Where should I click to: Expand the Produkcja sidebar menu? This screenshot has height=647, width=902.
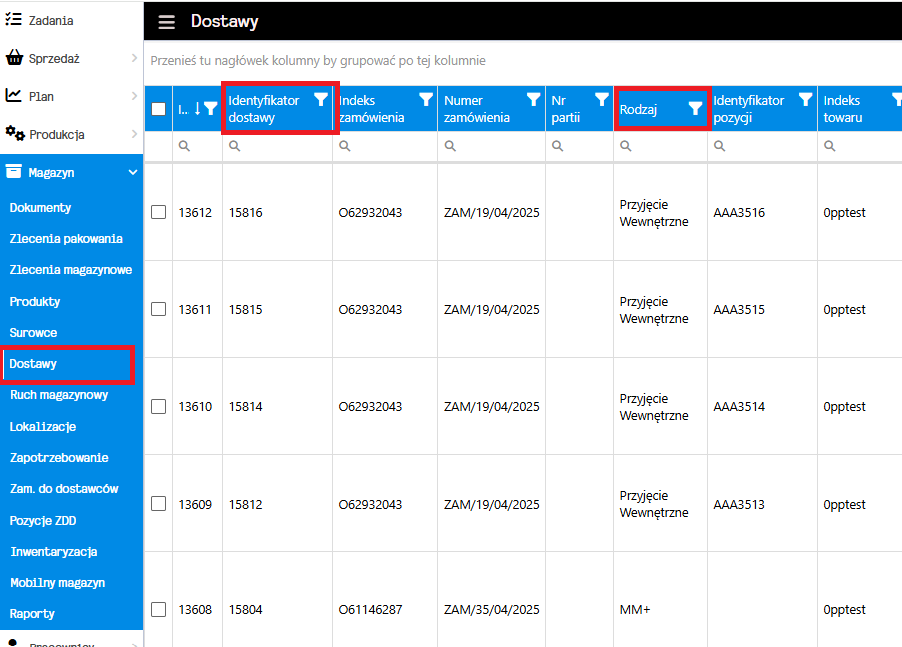click(x=134, y=135)
